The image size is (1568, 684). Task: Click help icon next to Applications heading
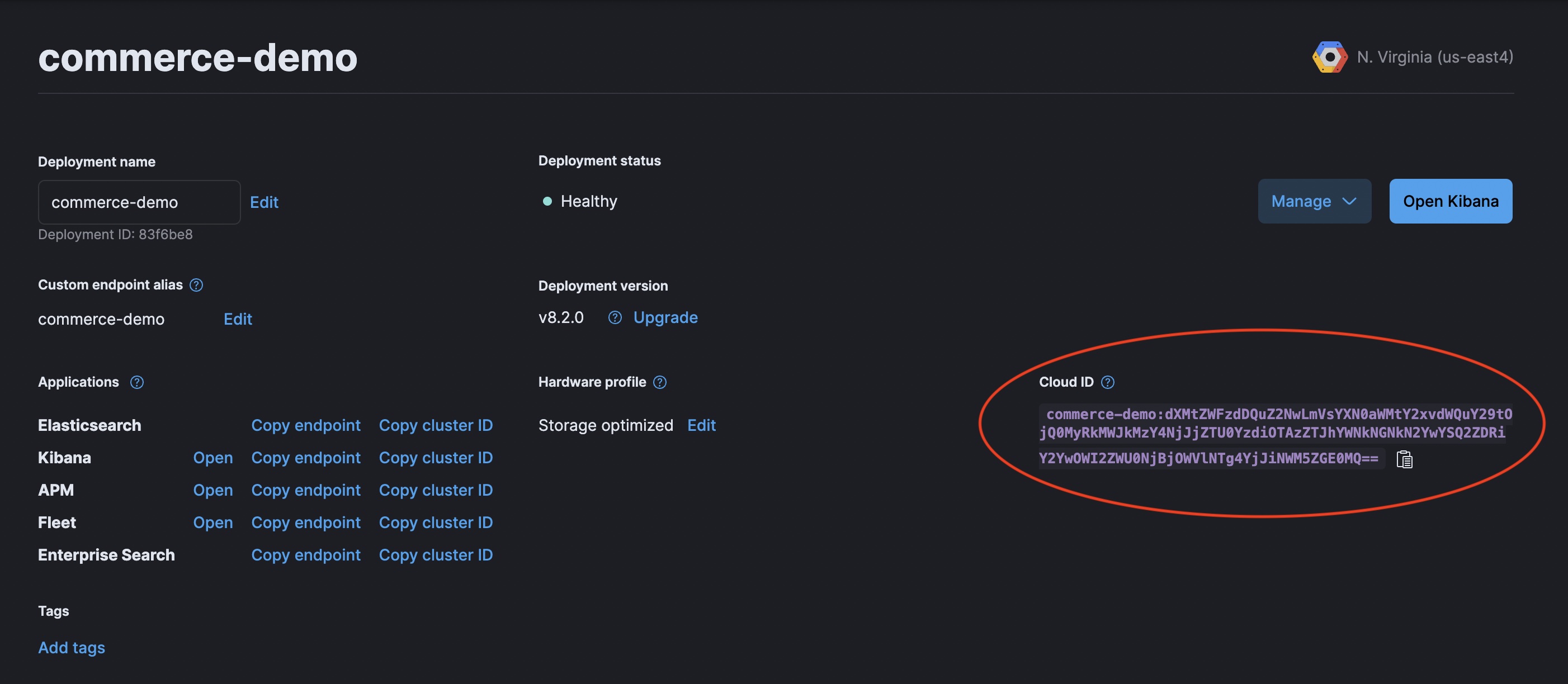137,382
